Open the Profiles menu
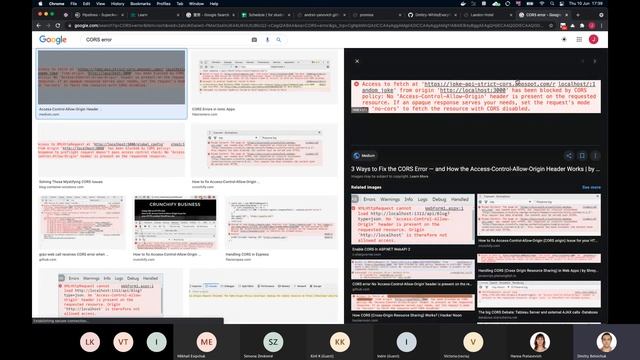Viewport: 640px width, 360px height. [x=163, y=4]
